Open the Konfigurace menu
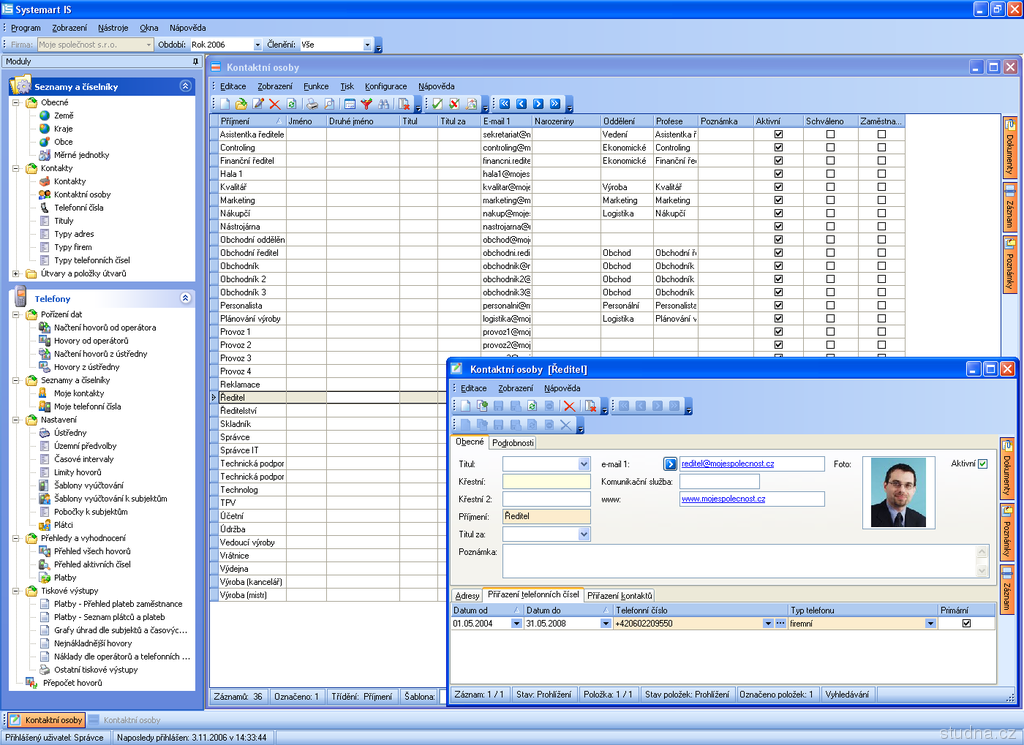 tap(385, 86)
